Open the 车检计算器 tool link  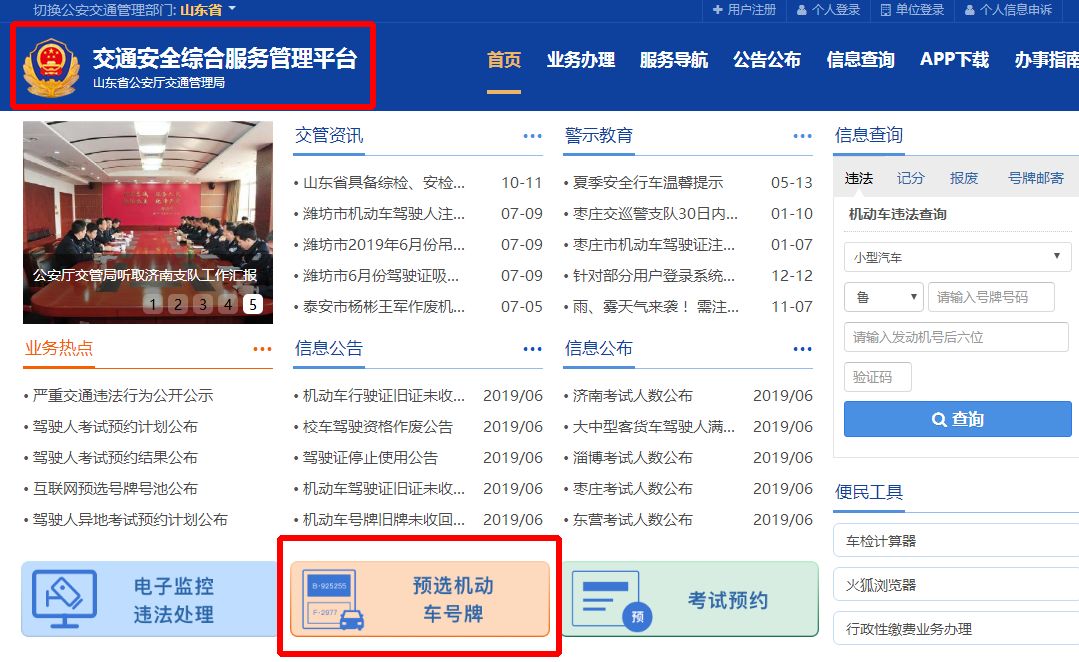pyautogui.click(x=880, y=539)
